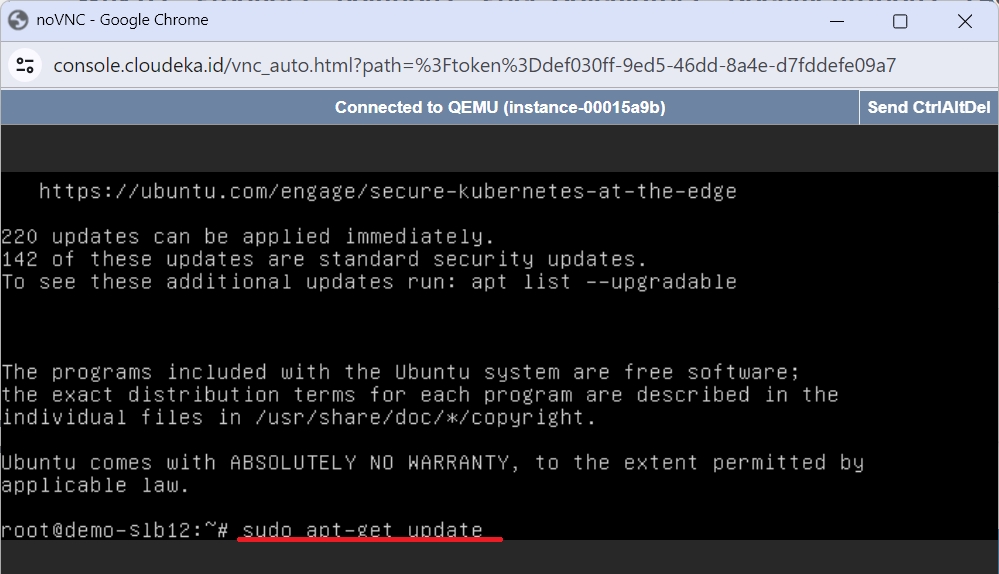Click the Send CtrlAltDel button
999x574 pixels.
[928, 107]
